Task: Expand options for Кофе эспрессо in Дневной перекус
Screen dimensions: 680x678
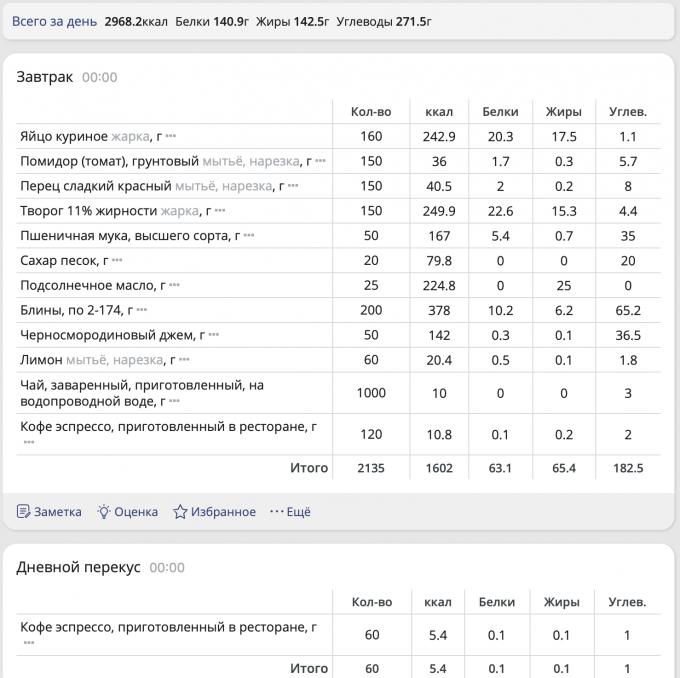Action: [29, 643]
